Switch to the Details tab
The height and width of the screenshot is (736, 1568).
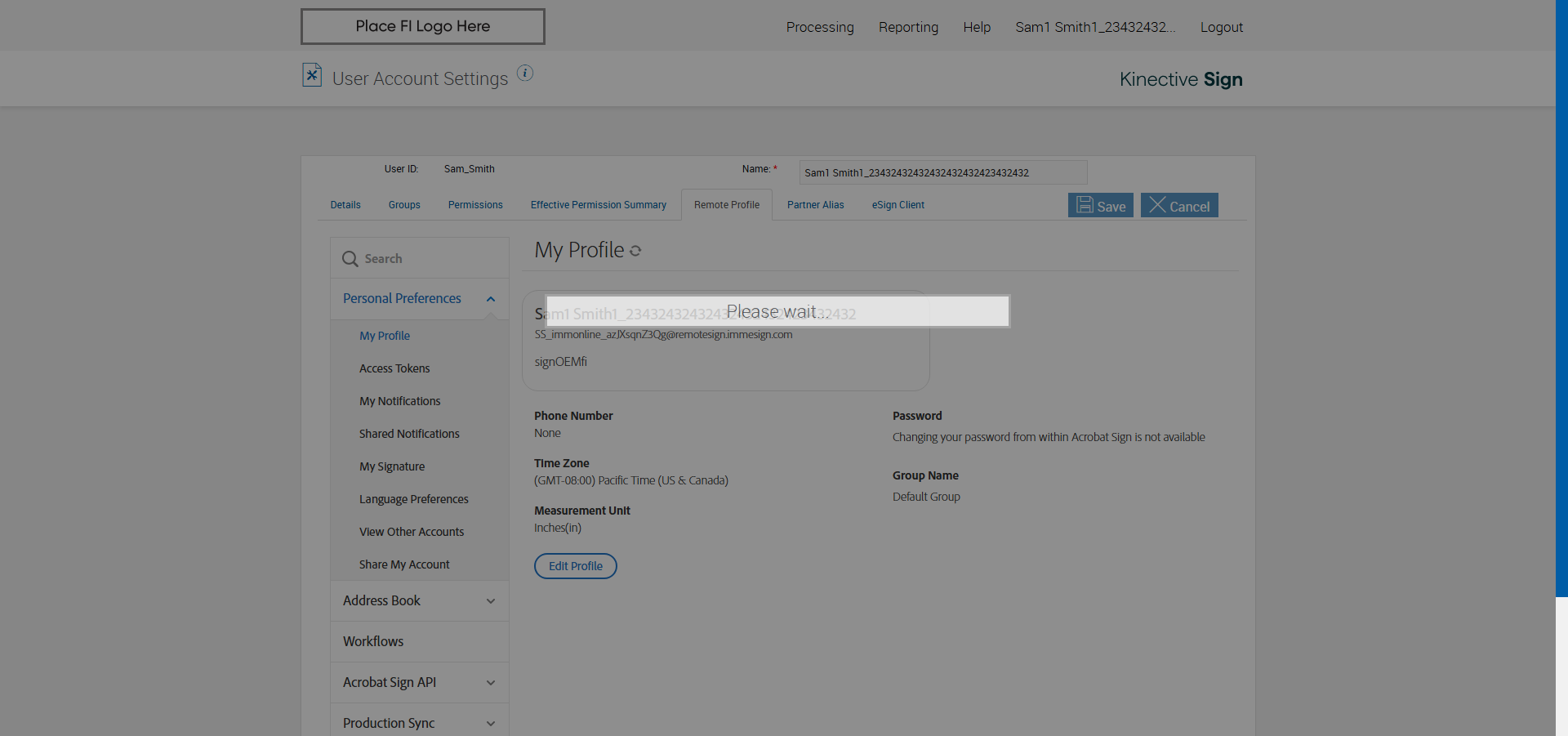tap(345, 205)
